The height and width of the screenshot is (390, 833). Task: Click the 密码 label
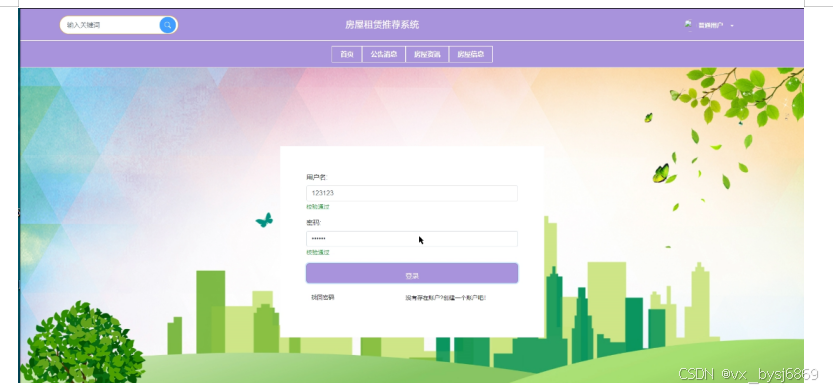tap(313, 223)
